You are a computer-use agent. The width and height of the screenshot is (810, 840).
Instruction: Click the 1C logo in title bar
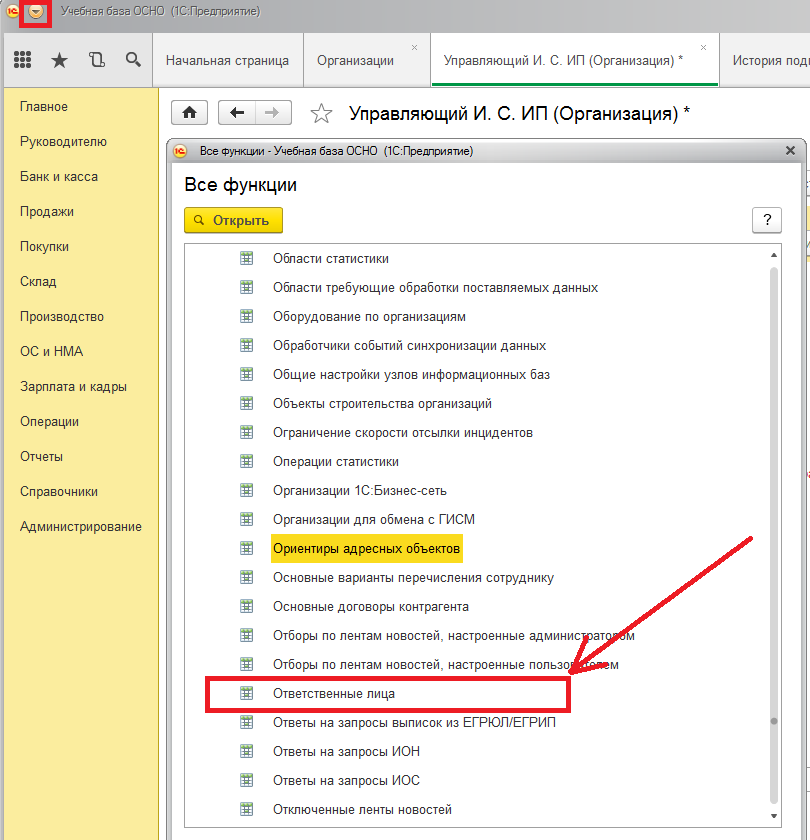[x=12, y=11]
